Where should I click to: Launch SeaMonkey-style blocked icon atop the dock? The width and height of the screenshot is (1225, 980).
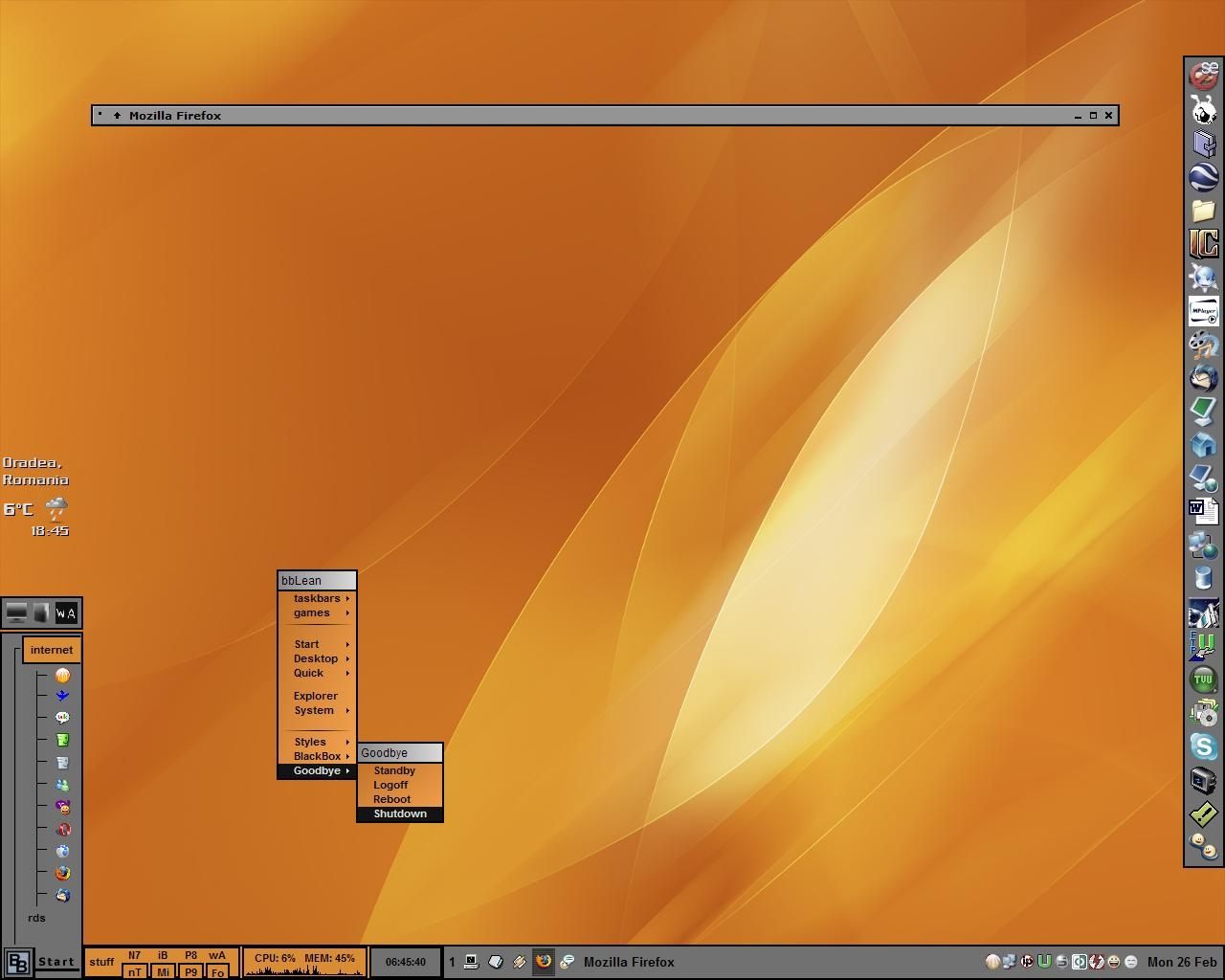1203,75
